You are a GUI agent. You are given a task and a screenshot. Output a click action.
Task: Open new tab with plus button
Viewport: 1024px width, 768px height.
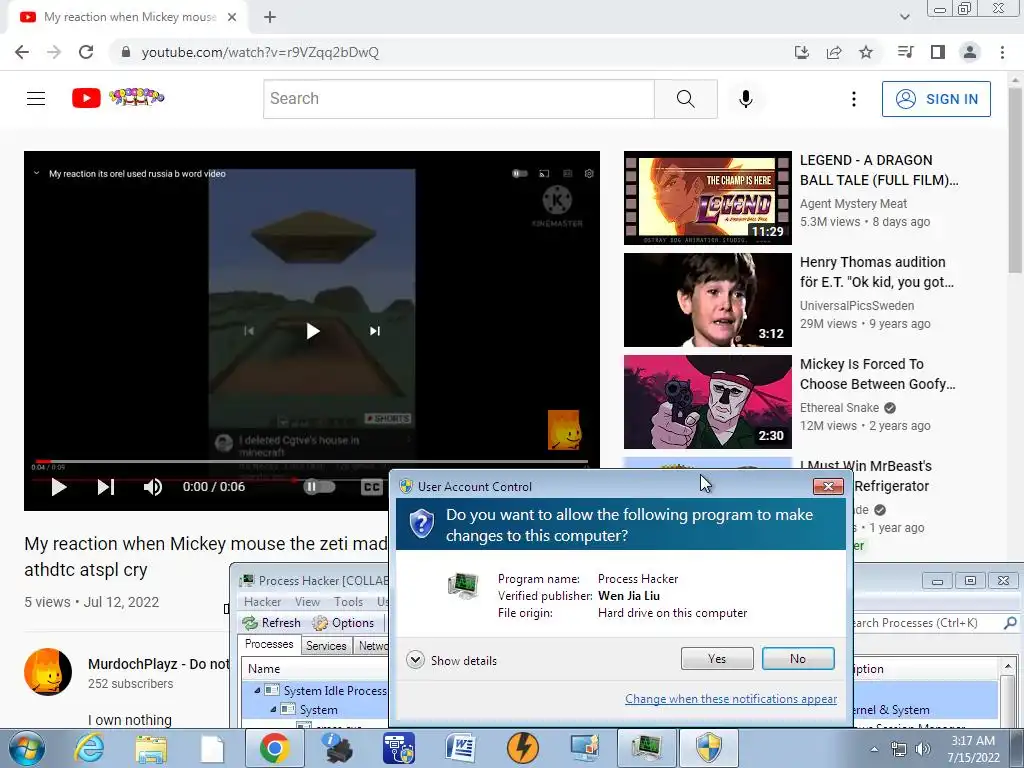click(x=270, y=17)
